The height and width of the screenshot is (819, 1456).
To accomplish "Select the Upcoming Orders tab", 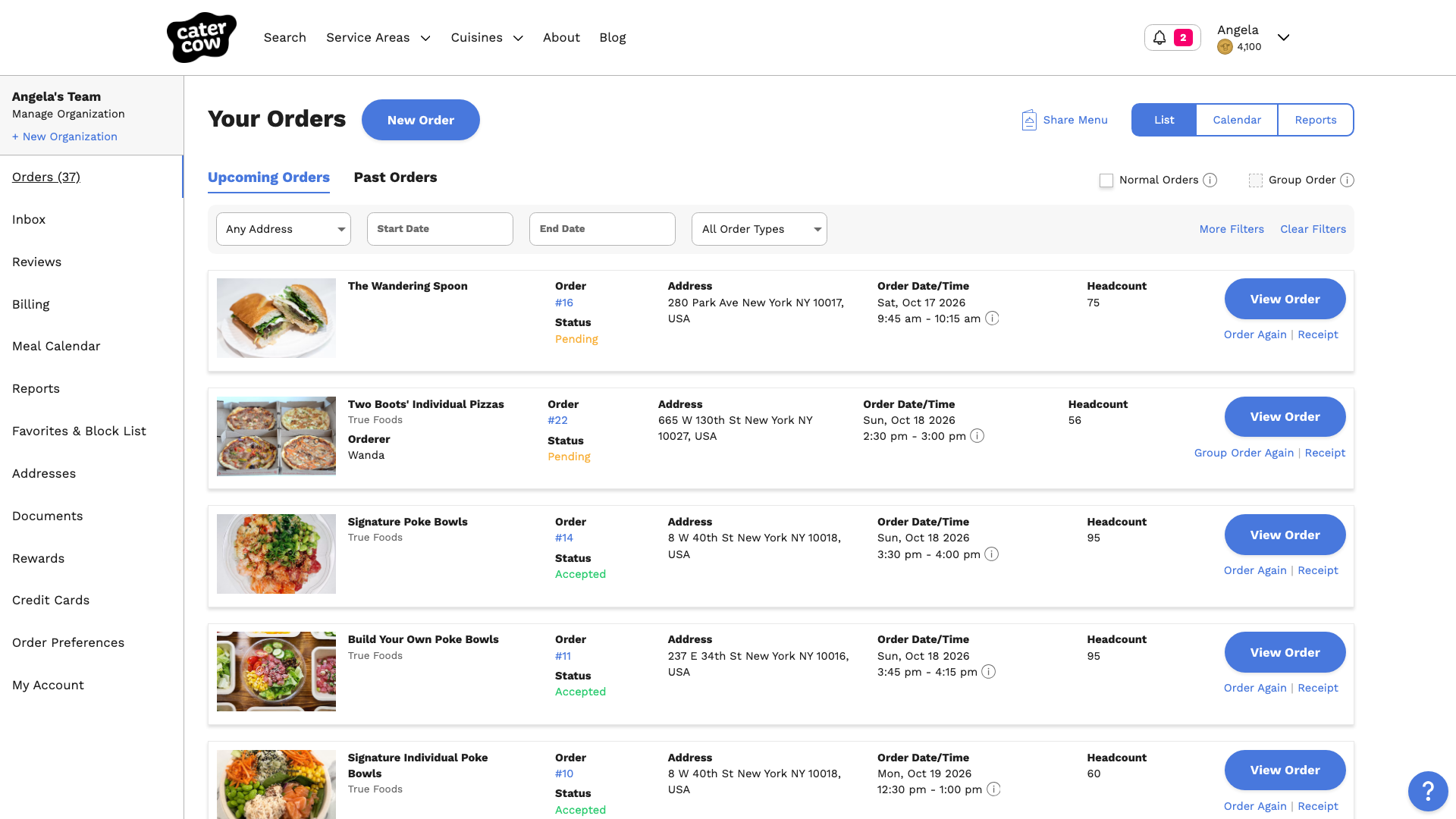I will (x=268, y=177).
